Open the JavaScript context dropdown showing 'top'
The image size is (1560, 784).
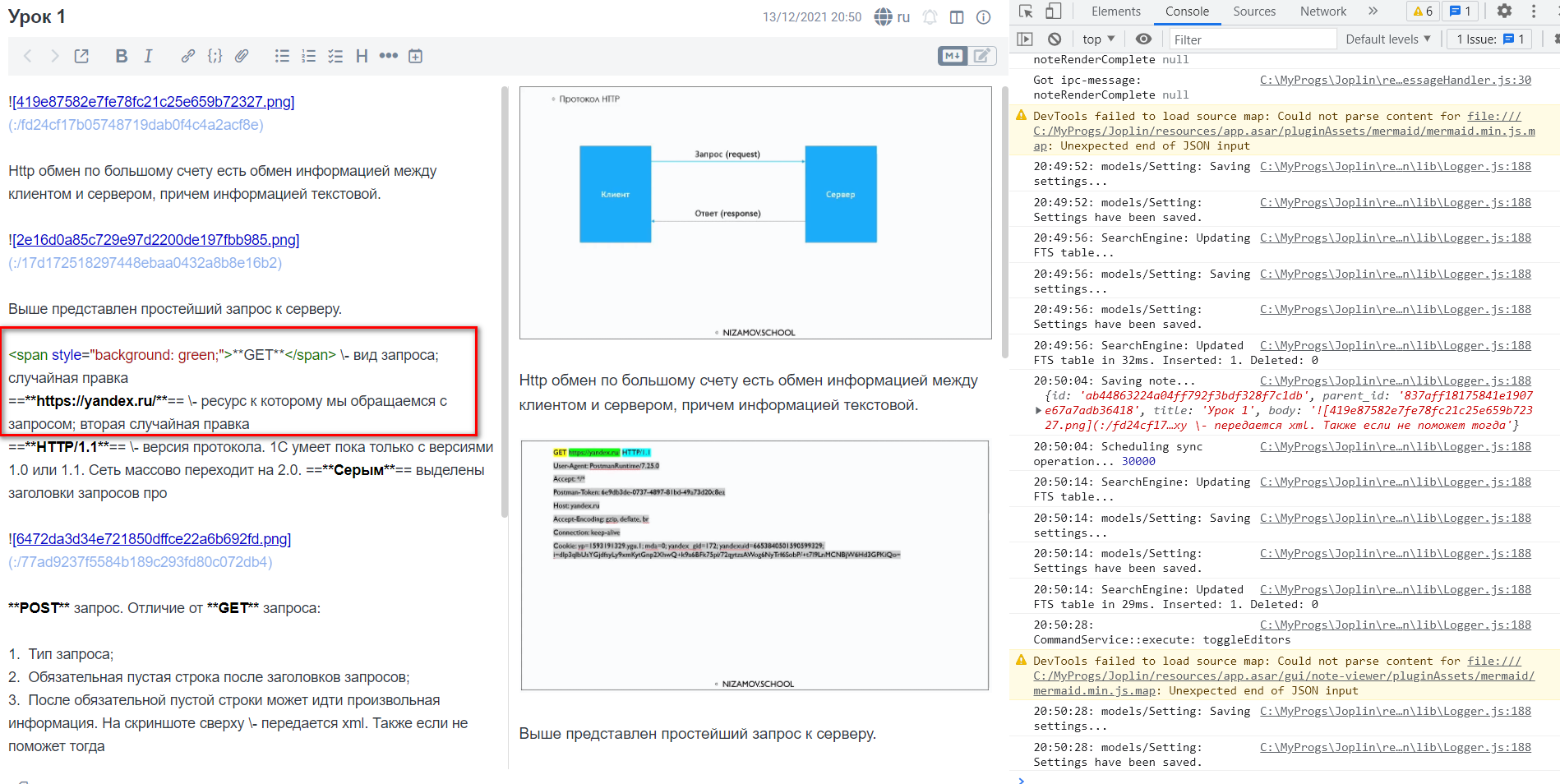pyautogui.click(x=1097, y=39)
